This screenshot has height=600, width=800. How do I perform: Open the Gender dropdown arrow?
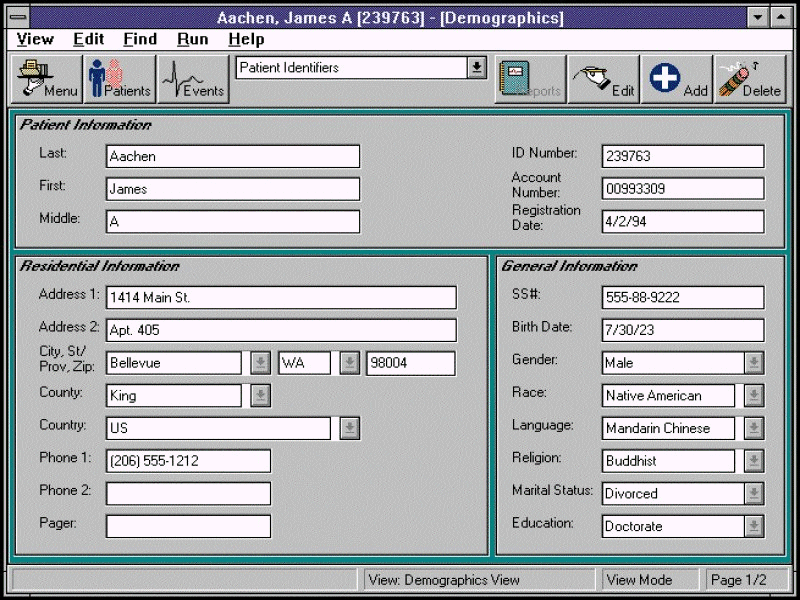[x=754, y=363]
